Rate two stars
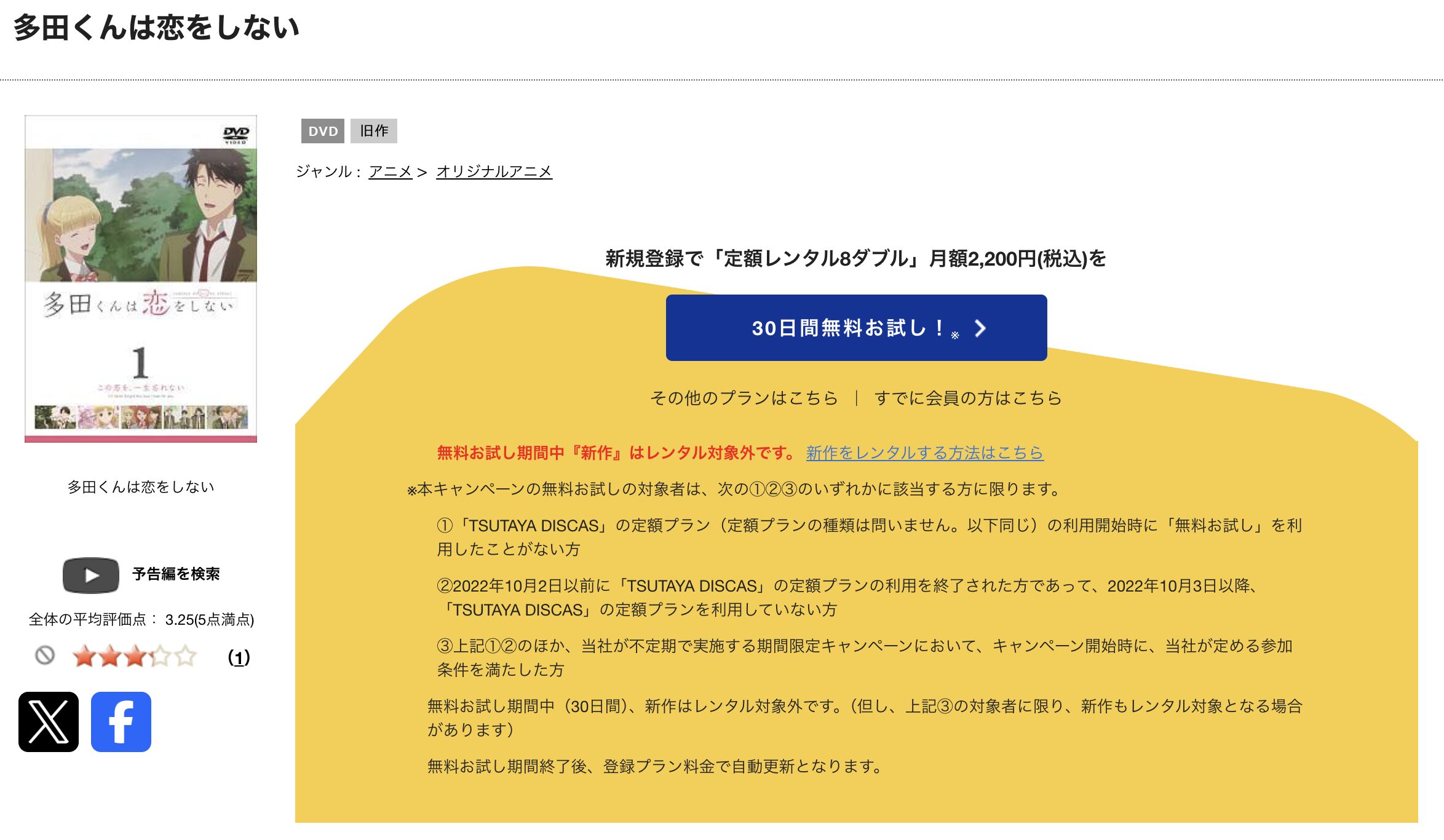The height and width of the screenshot is (840, 1444). (109, 656)
